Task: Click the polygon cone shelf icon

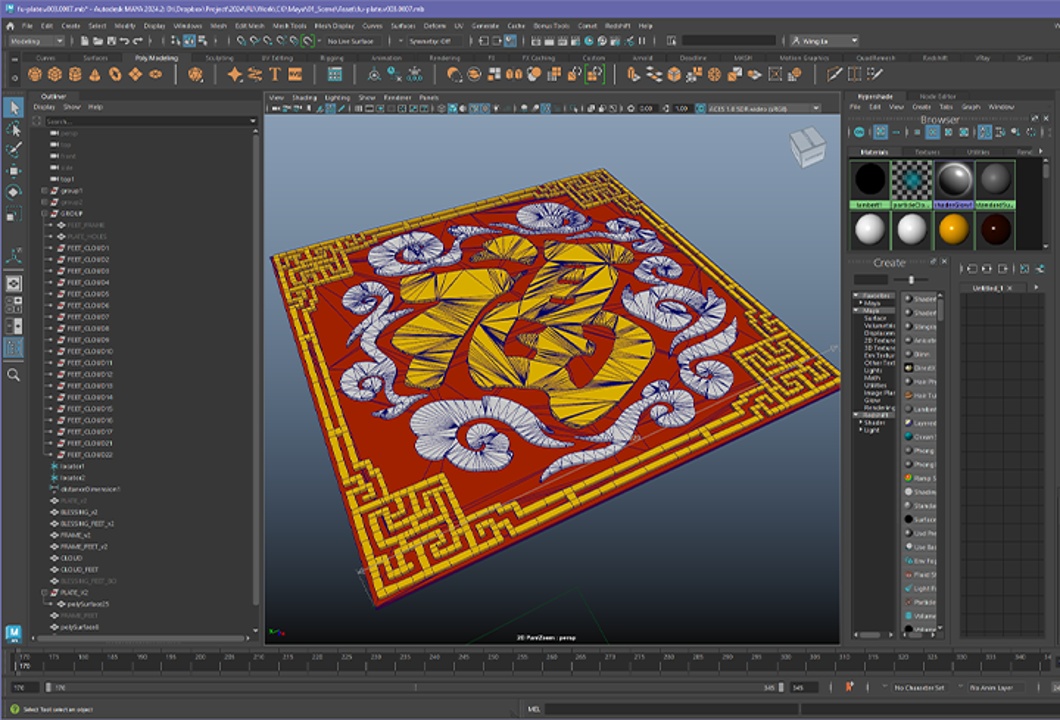Action: pyautogui.click(x=96, y=75)
